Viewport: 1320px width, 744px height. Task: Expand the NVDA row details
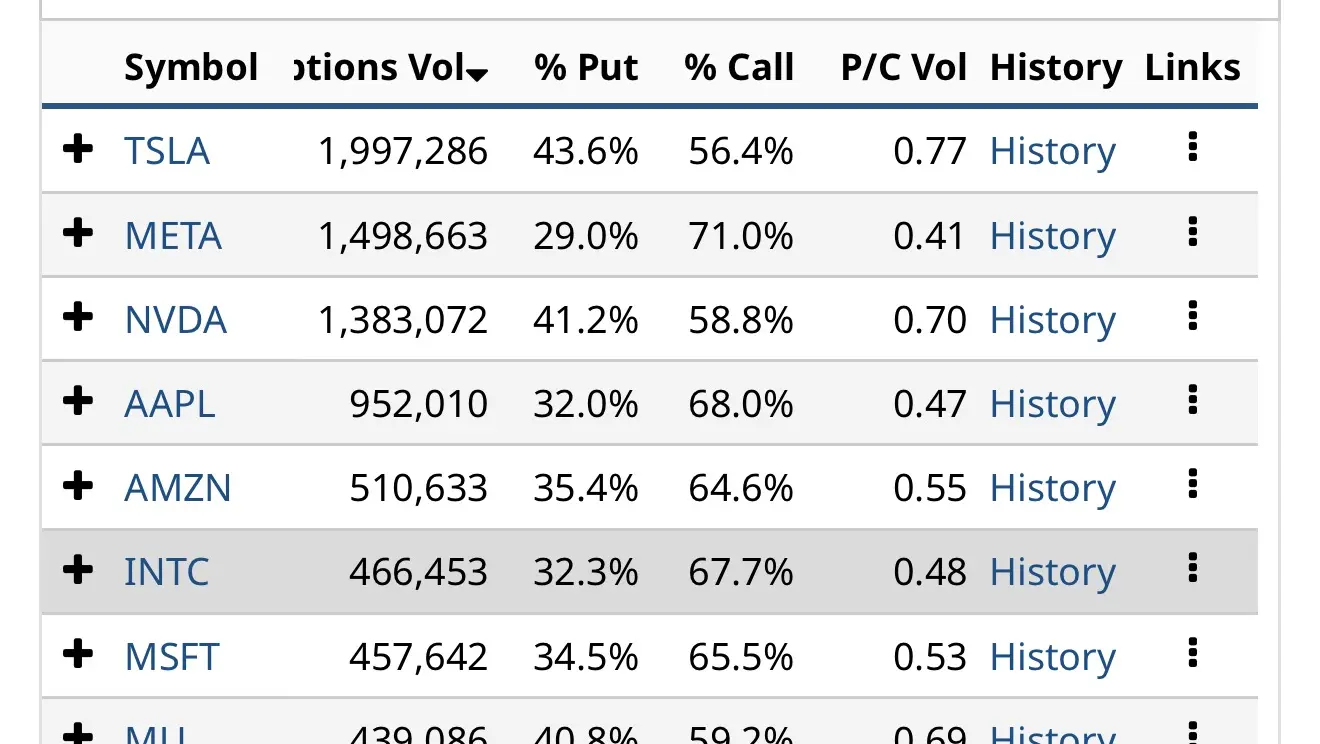click(x=77, y=317)
